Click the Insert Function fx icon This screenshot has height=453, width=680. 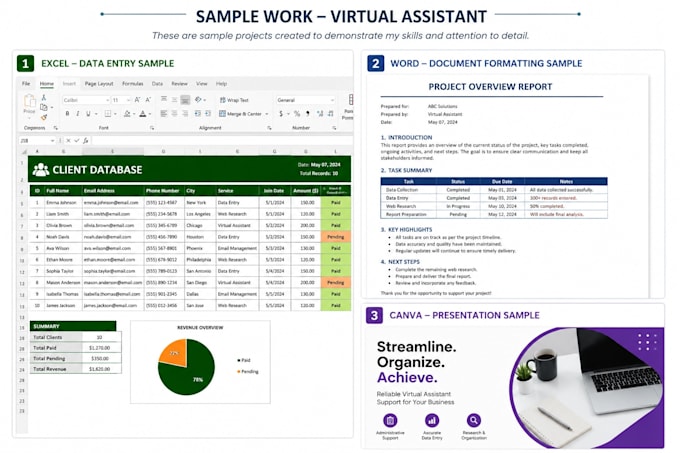86,140
